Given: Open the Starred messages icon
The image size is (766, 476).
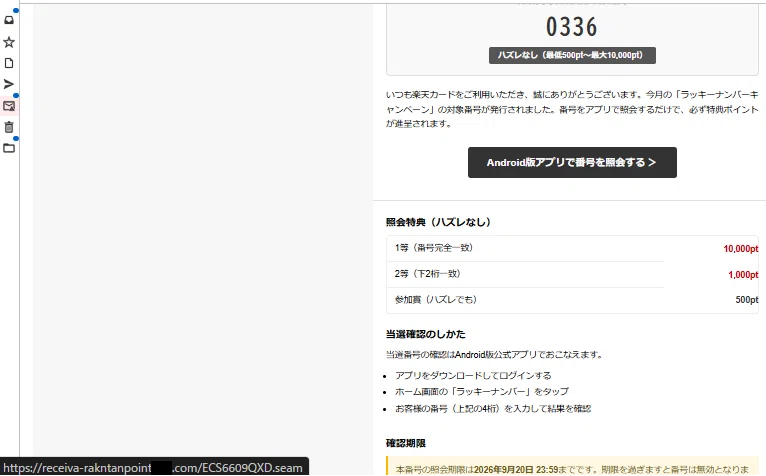Looking at the screenshot, I should (9, 42).
